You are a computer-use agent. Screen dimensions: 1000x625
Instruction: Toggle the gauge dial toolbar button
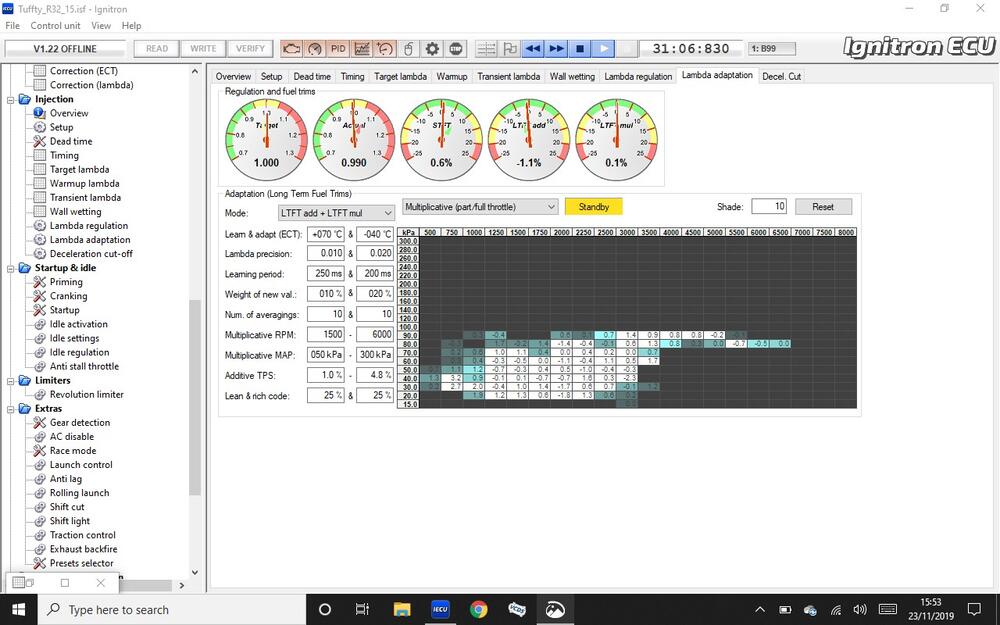pos(315,48)
